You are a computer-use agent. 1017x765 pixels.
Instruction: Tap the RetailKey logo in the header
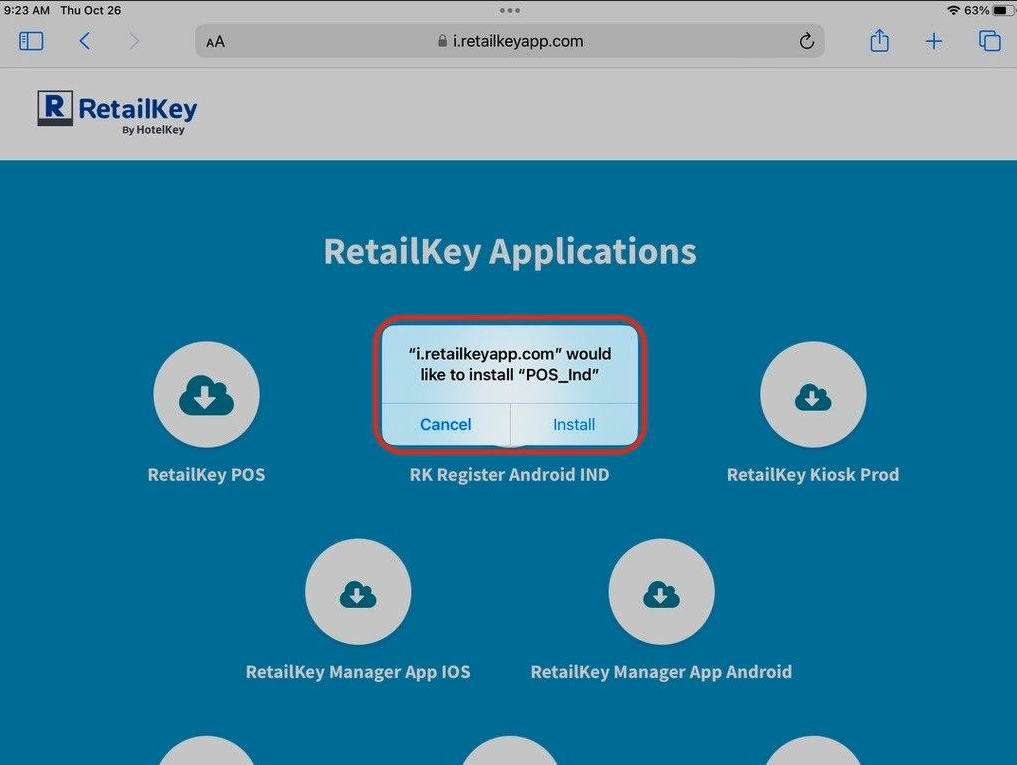coord(116,112)
